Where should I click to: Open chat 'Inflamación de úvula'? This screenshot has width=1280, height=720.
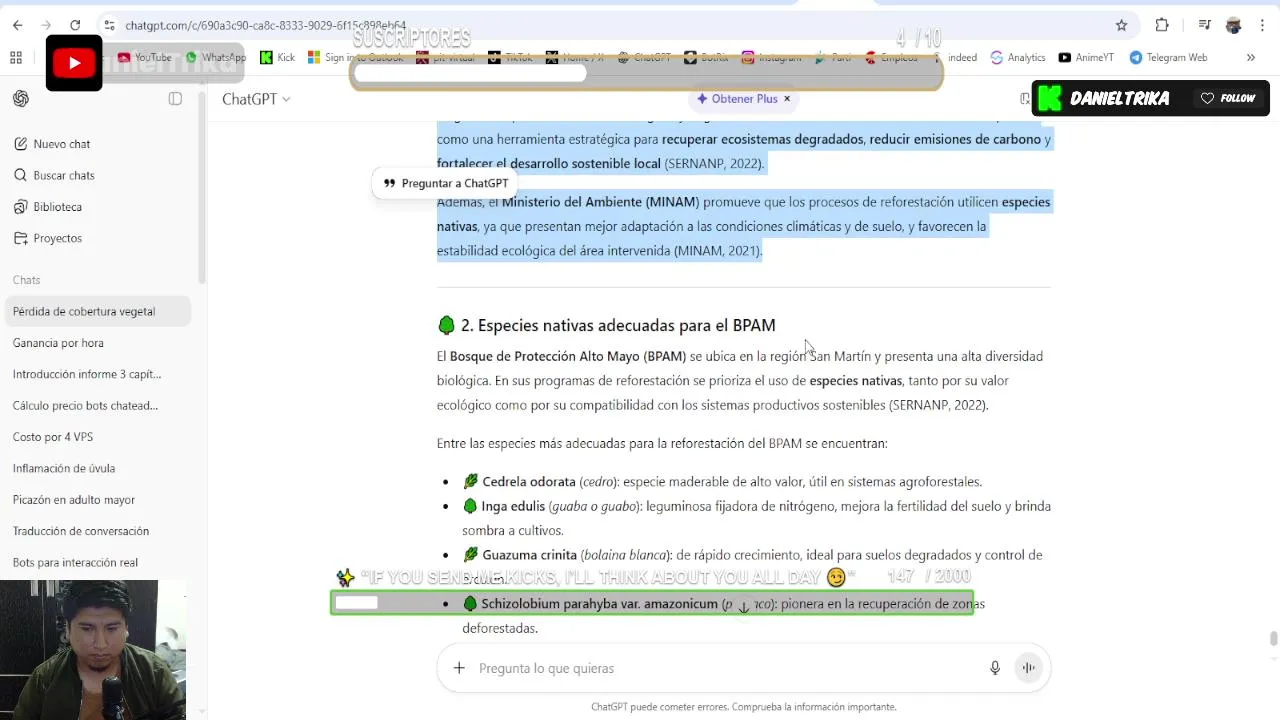click(x=98, y=468)
